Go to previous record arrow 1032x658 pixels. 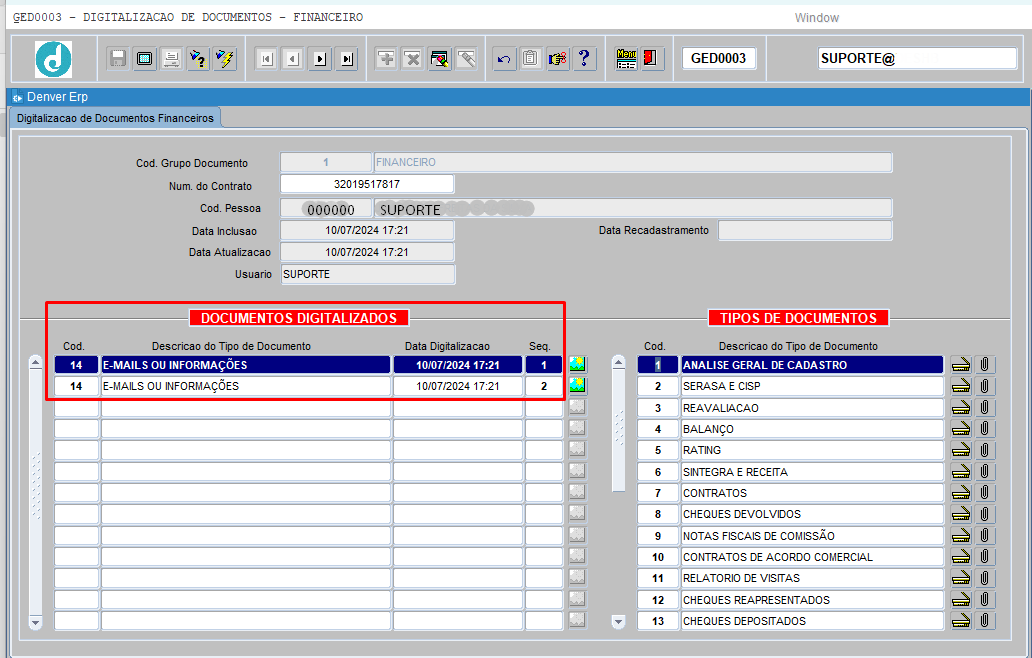click(x=293, y=59)
